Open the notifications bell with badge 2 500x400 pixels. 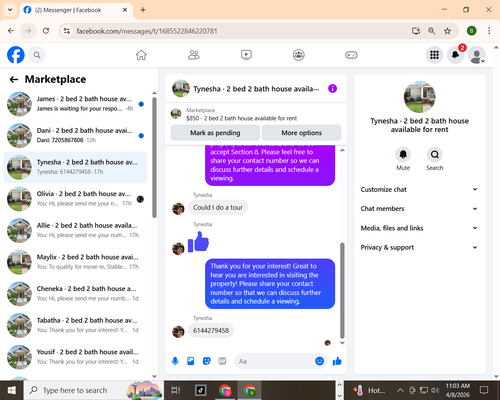pos(456,55)
